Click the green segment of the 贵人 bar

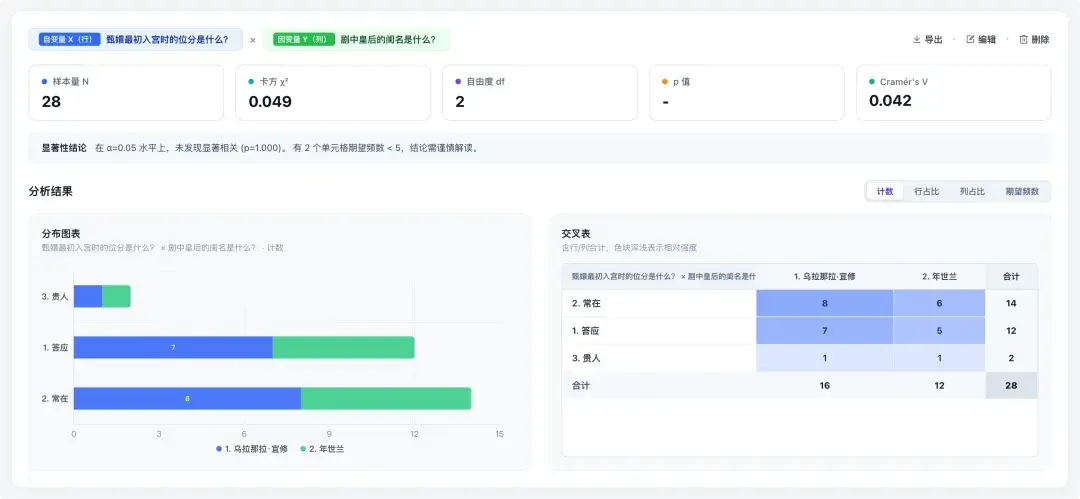coord(116,296)
